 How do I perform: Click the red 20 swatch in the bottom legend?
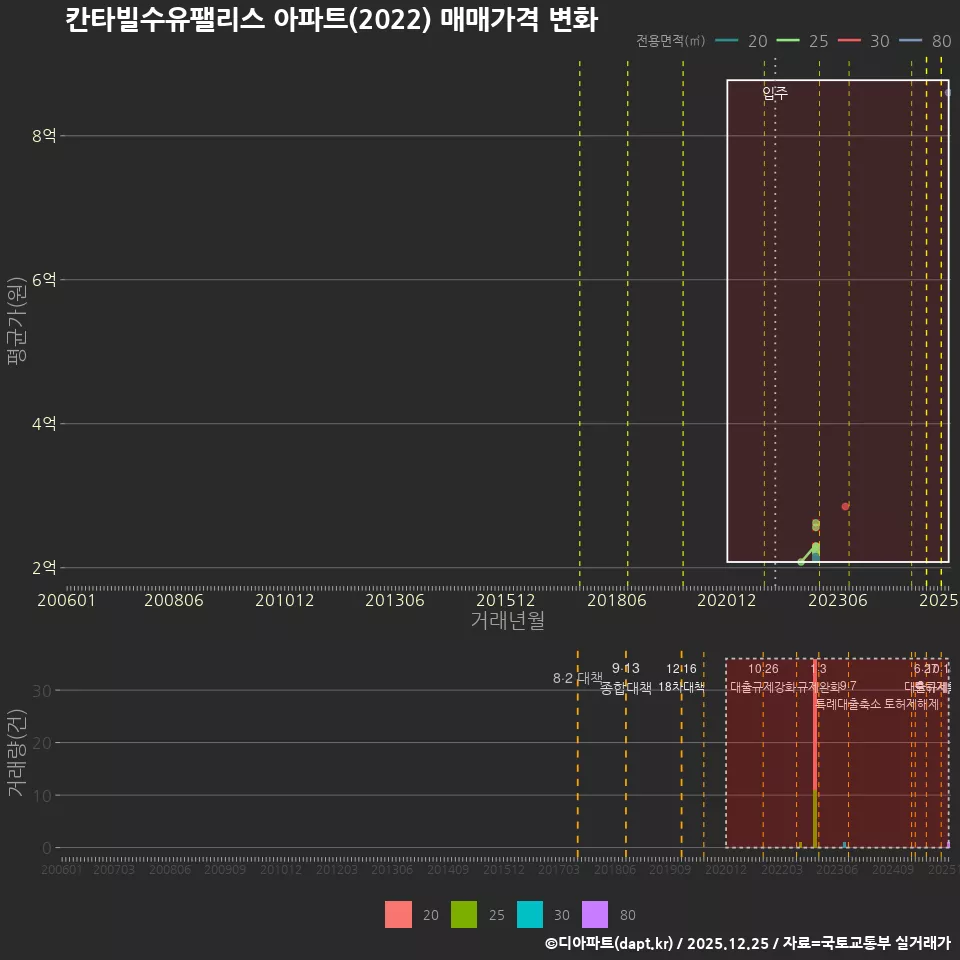click(x=396, y=915)
